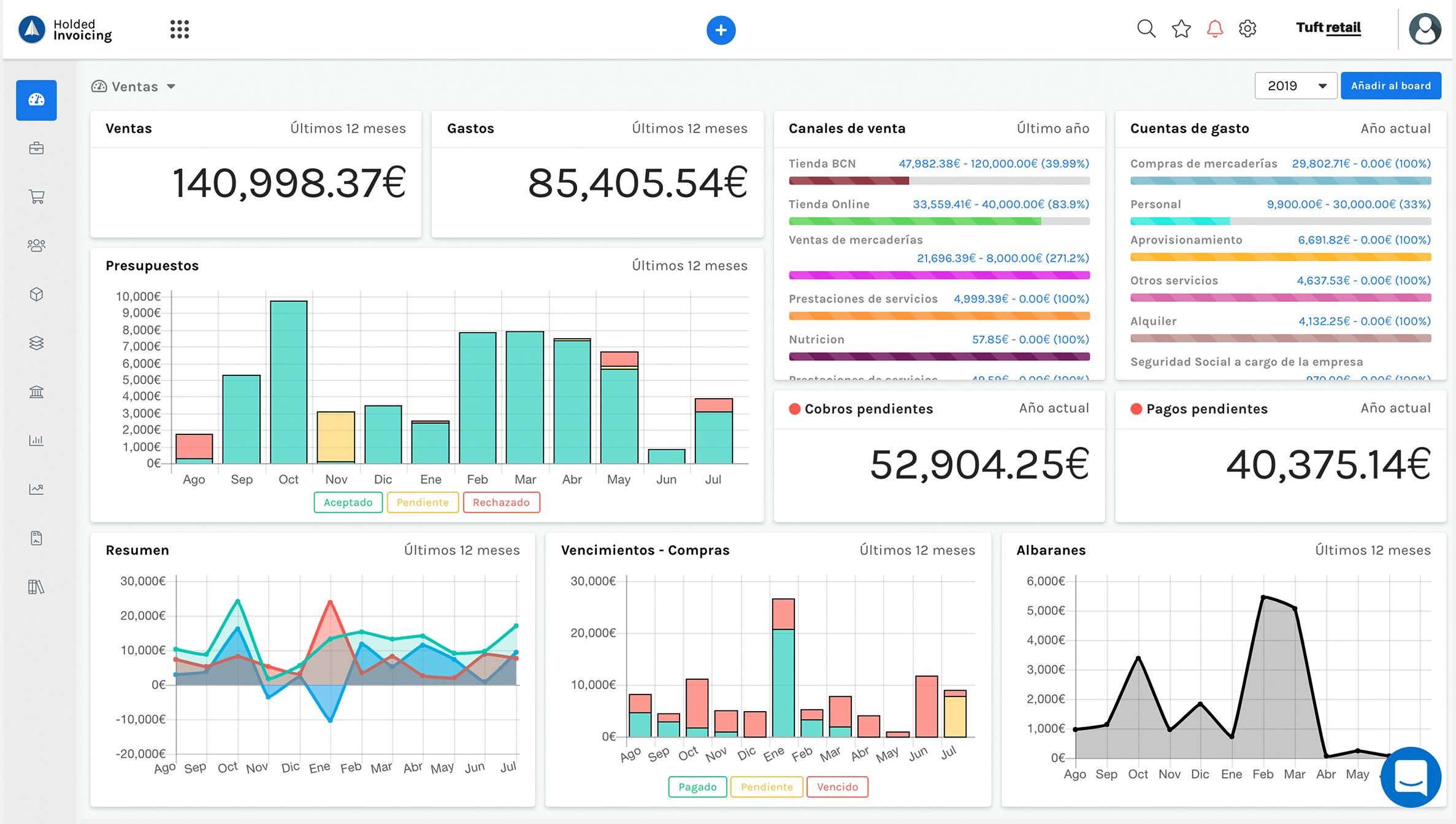The height and width of the screenshot is (824, 1456).
Task: Toggle Vencido legend in Vencimientos chart
Action: click(x=837, y=787)
